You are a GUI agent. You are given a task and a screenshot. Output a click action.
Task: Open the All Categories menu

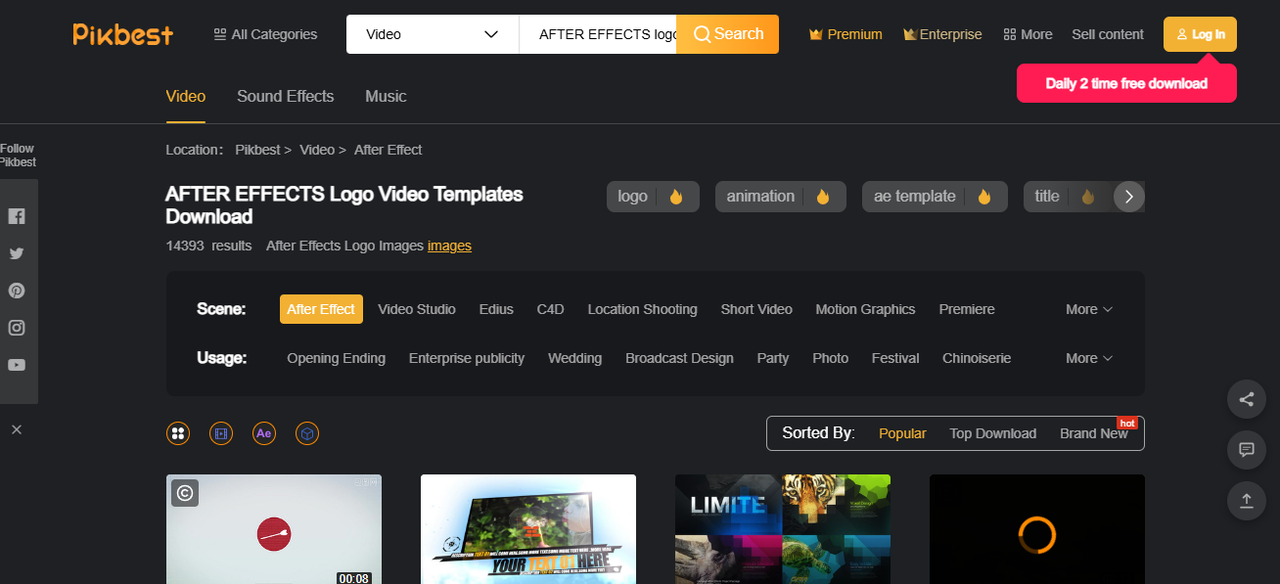click(265, 34)
